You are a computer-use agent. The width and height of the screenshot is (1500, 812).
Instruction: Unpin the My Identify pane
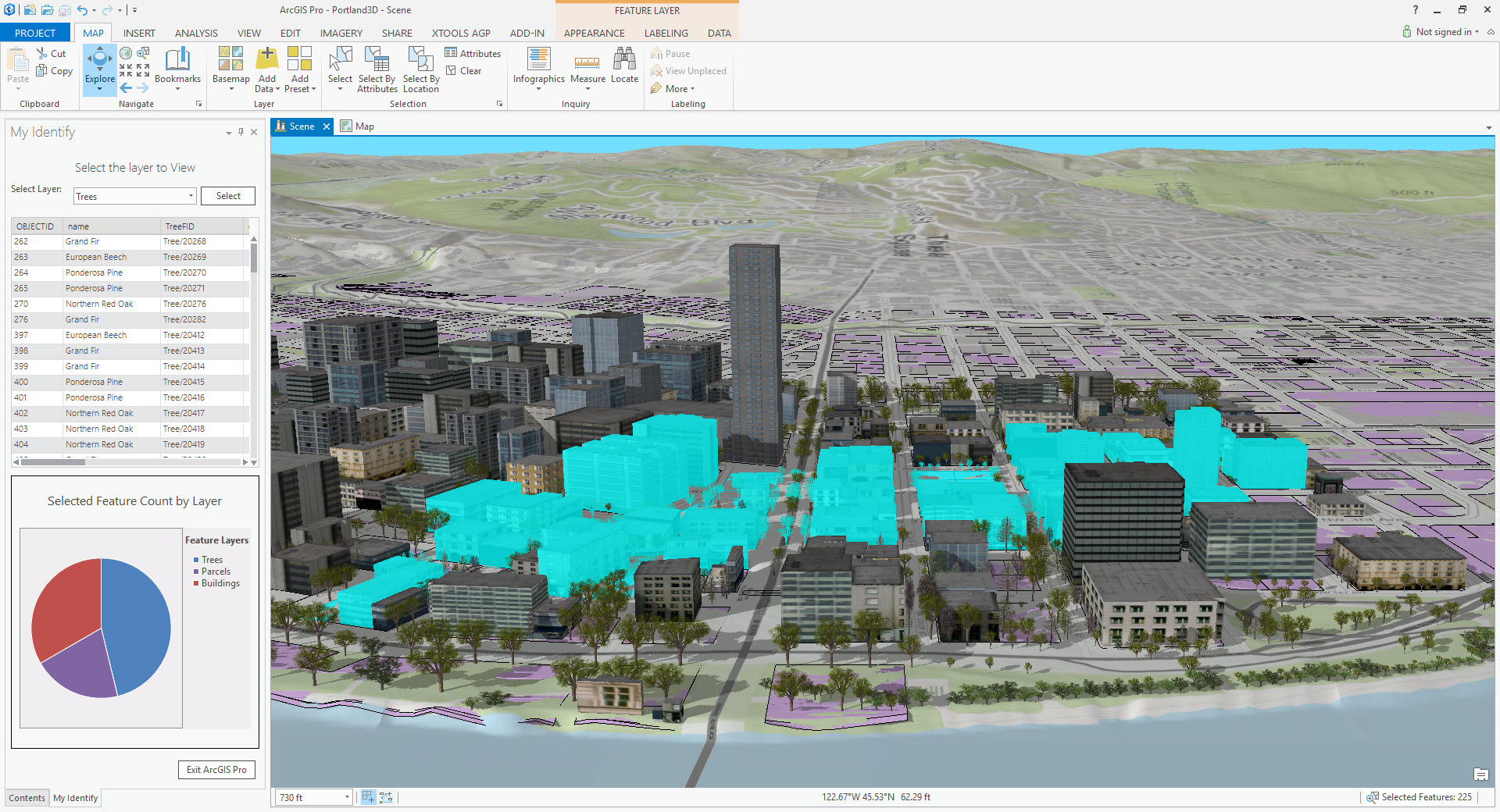pos(241,132)
